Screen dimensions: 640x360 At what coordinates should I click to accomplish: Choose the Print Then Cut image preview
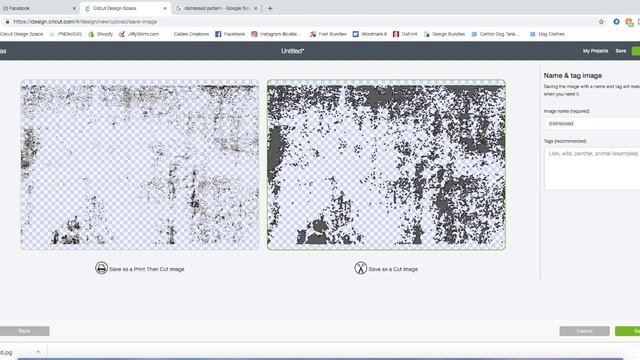pyautogui.click(x=140, y=164)
